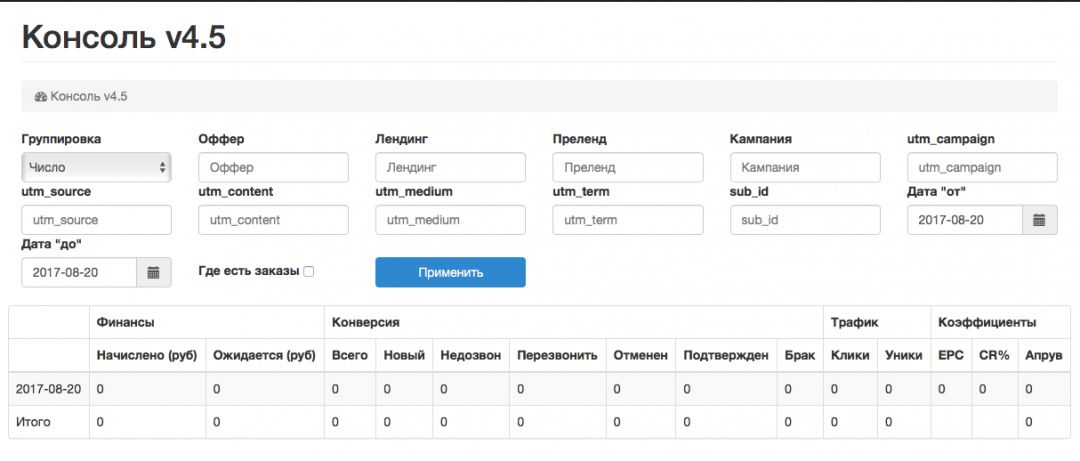Viewport: 1080px width, 461px height.
Task: Click the Апрув column header
Action: tap(1044, 356)
